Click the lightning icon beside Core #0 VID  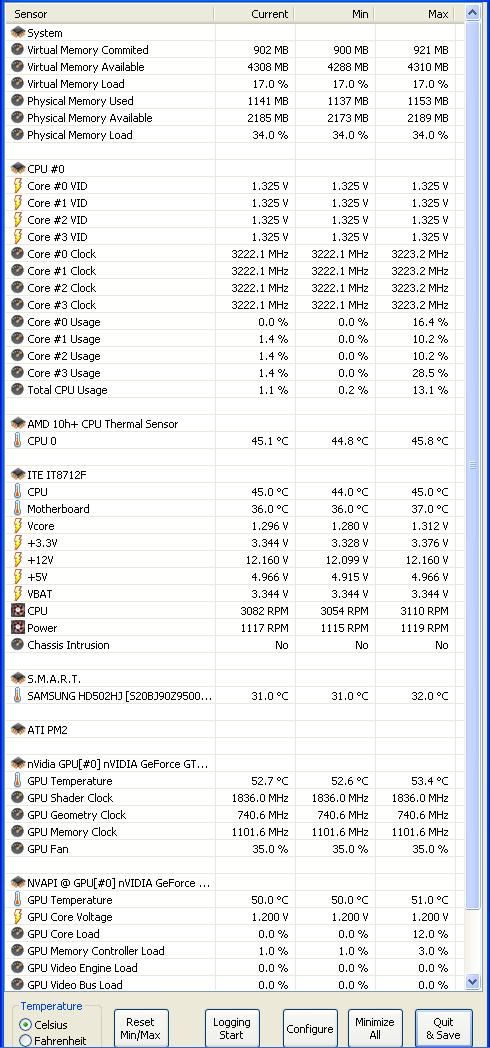click(18, 186)
